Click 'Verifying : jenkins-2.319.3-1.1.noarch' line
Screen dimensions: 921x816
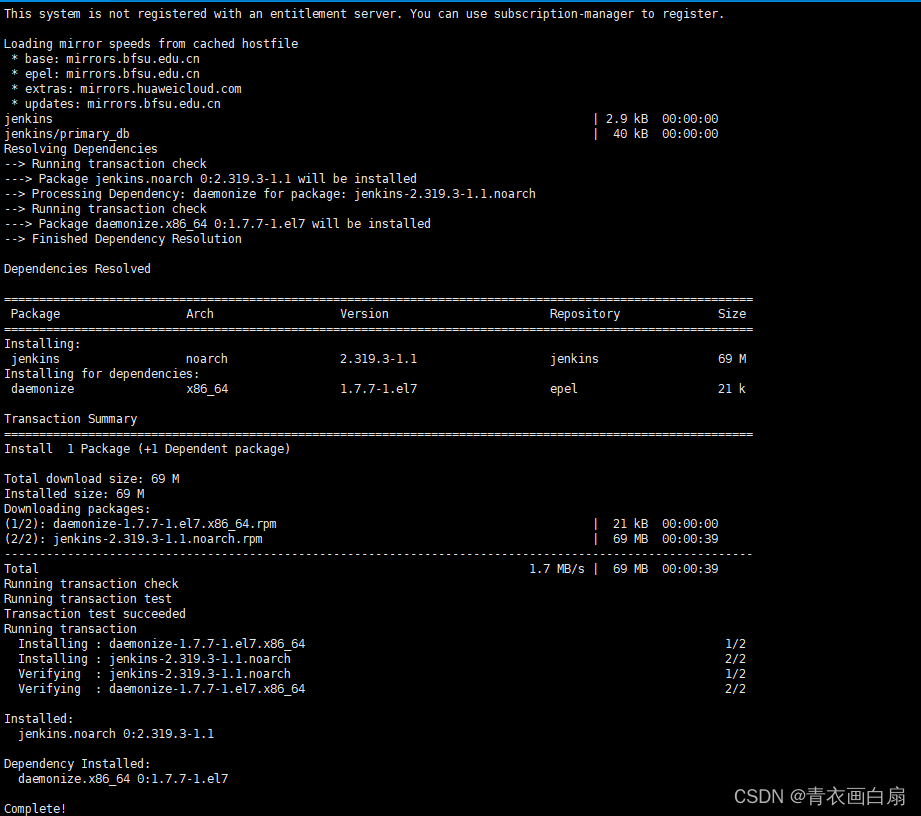(x=154, y=674)
